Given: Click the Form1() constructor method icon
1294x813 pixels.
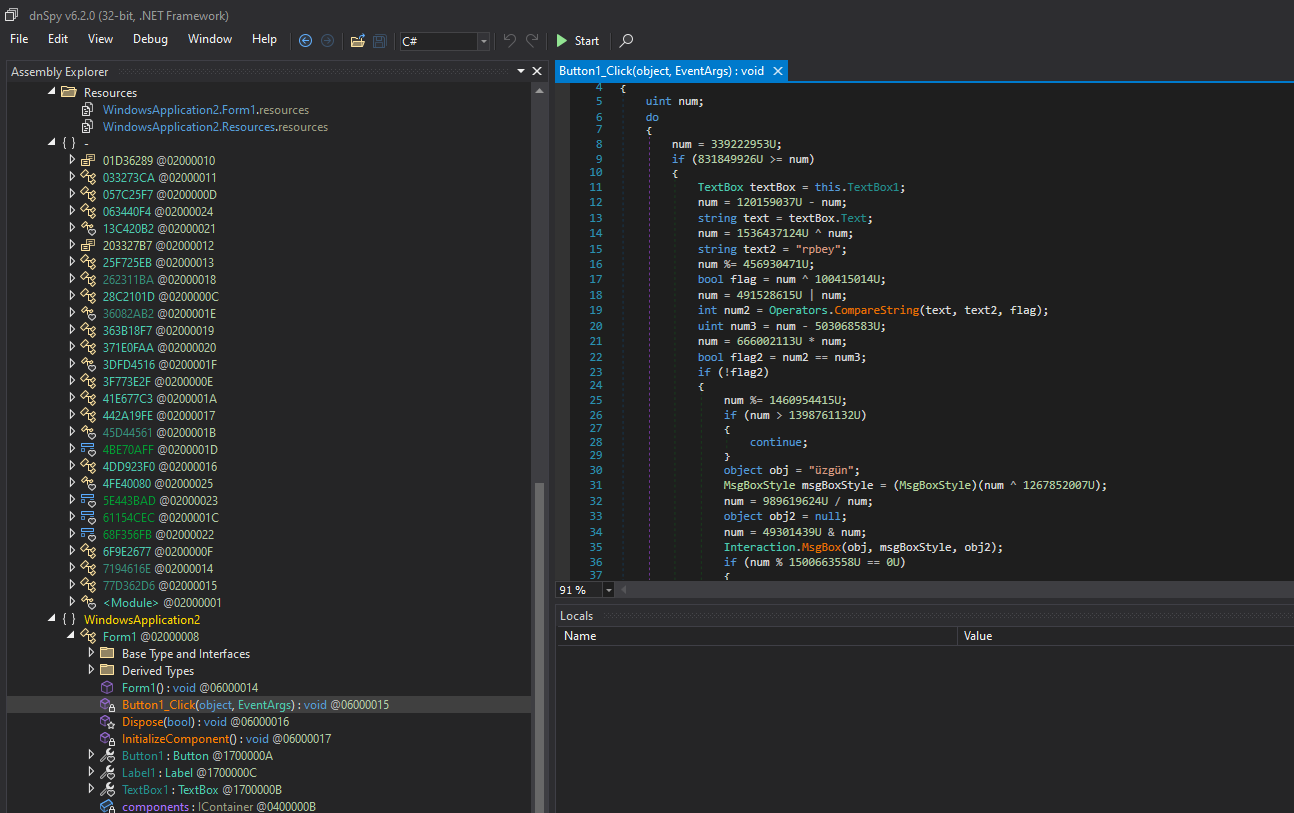Looking at the screenshot, I should pos(107,687).
